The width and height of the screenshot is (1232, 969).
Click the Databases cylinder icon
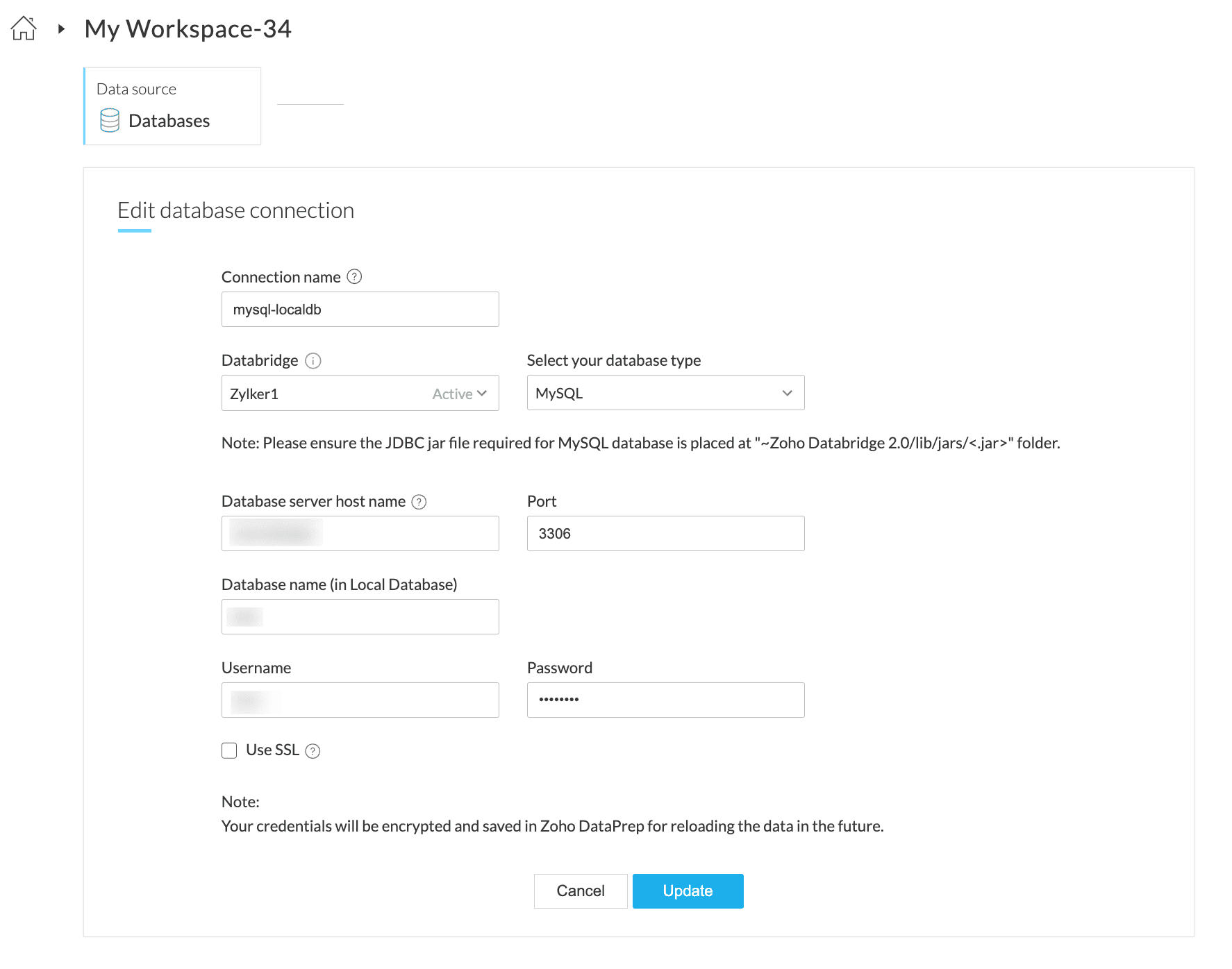110,120
